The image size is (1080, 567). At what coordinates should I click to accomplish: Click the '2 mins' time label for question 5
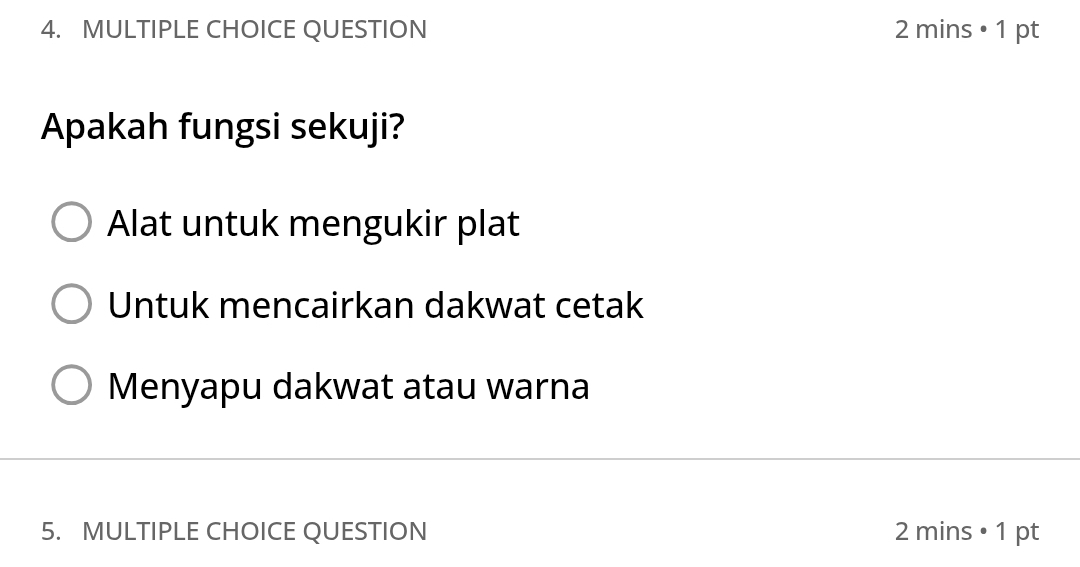pos(933,531)
